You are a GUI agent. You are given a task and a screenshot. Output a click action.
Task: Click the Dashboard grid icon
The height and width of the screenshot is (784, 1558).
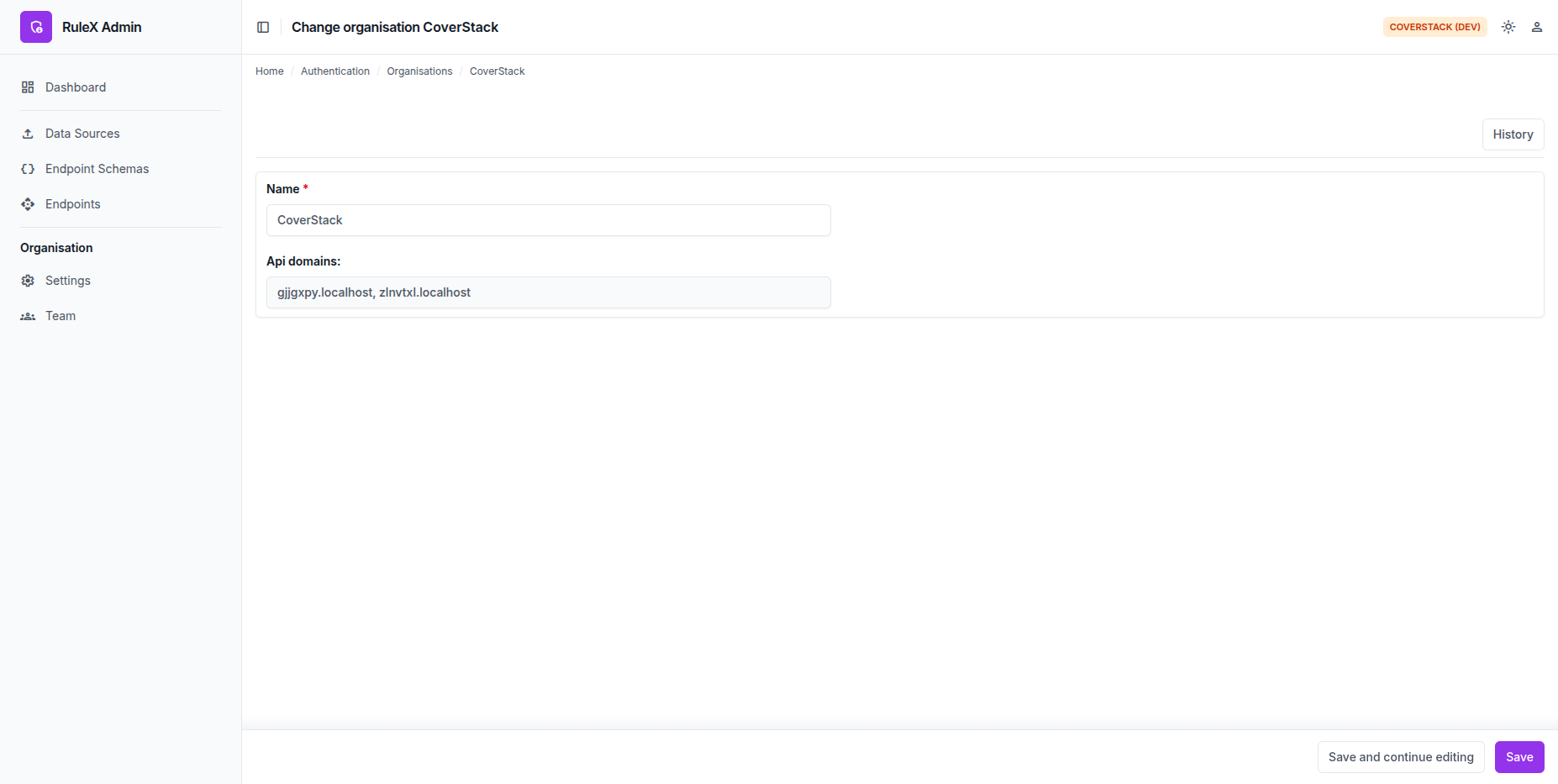pyautogui.click(x=28, y=87)
